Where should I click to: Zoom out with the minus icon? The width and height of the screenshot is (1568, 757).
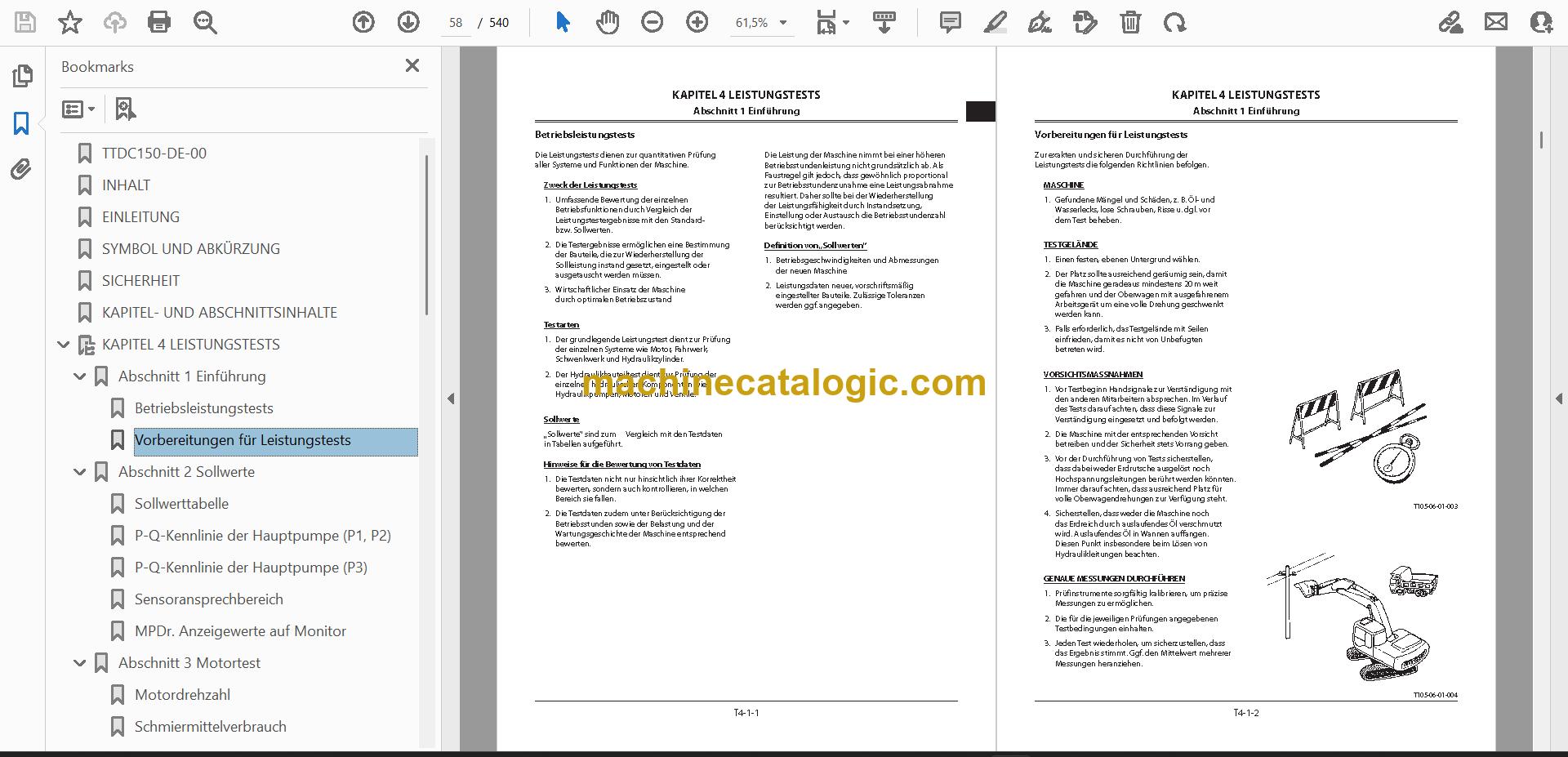click(x=652, y=22)
